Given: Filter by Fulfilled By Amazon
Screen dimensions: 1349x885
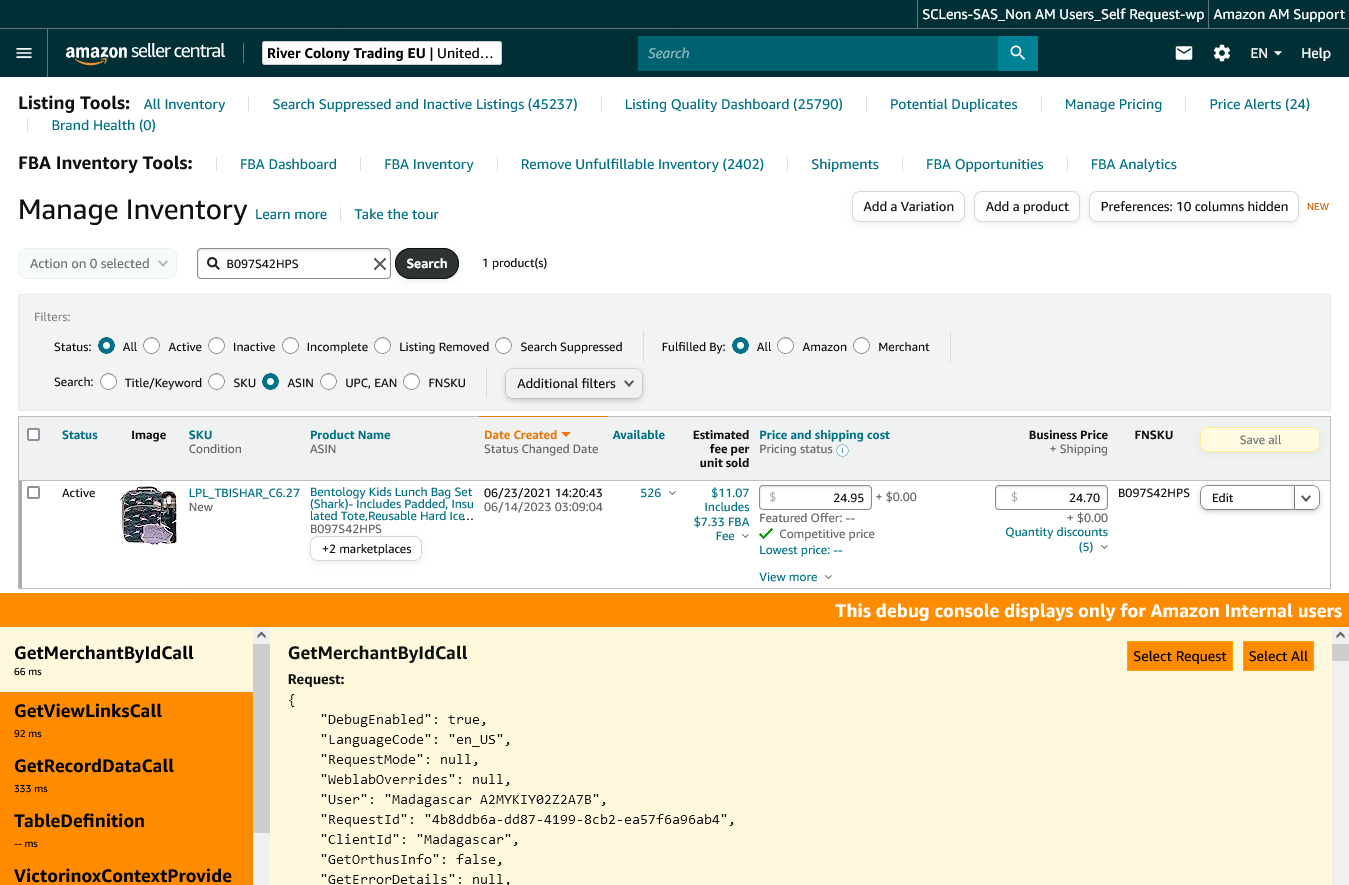Looking at the screenshot, I should point(786,346).
